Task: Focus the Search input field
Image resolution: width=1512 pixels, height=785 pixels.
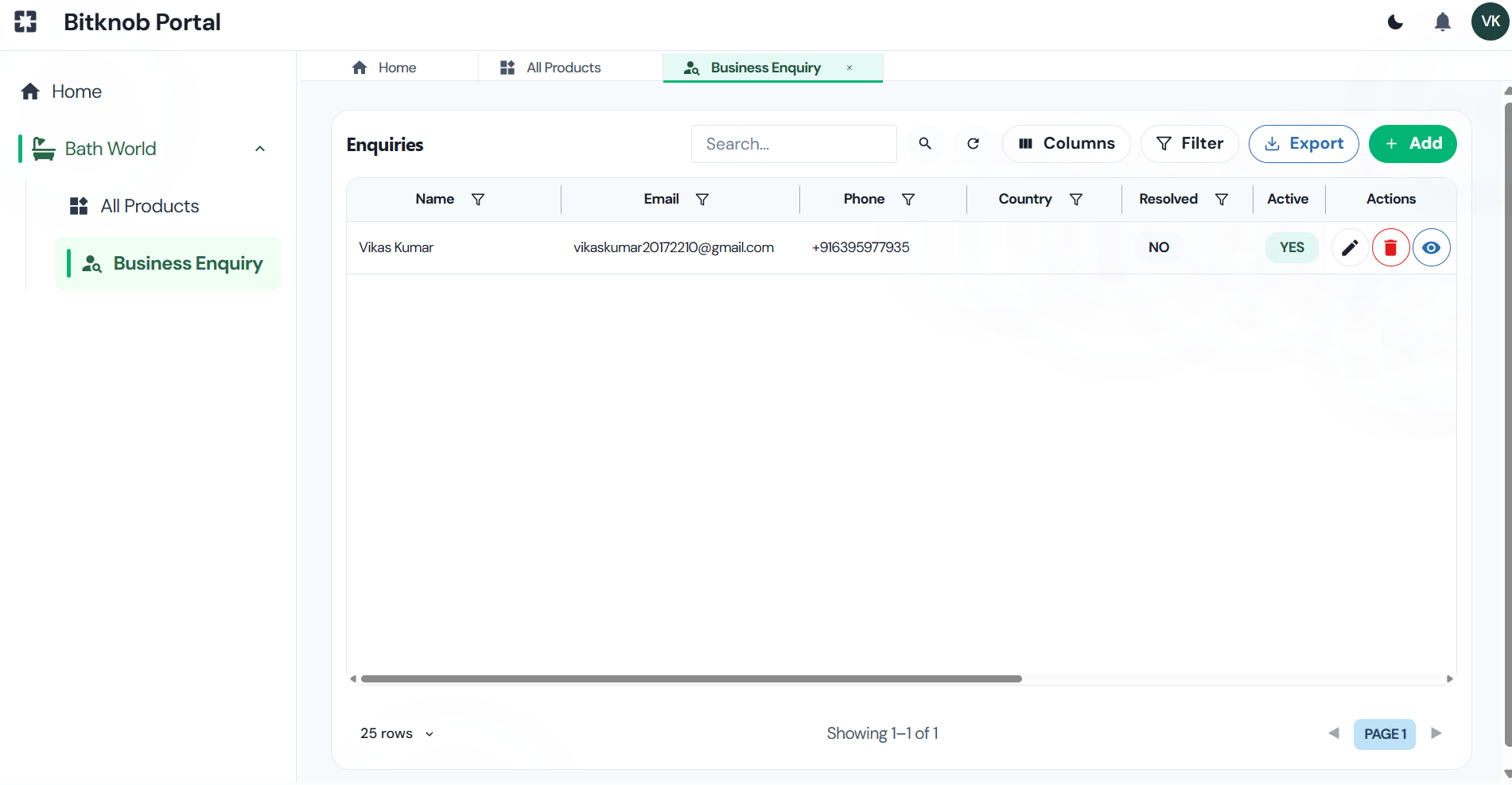Action: click(794, 144)
